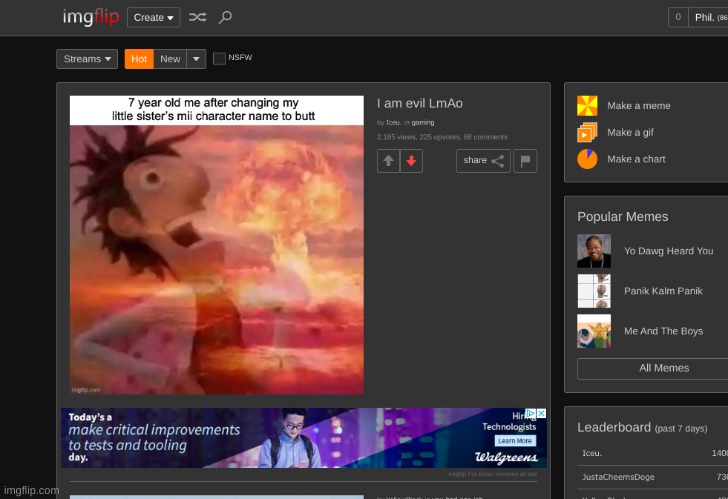Downvote the 'I am evil LmAo' meme
Image resolution: width=728 pixels, height=499 pixels.
(x=411, y=161)
